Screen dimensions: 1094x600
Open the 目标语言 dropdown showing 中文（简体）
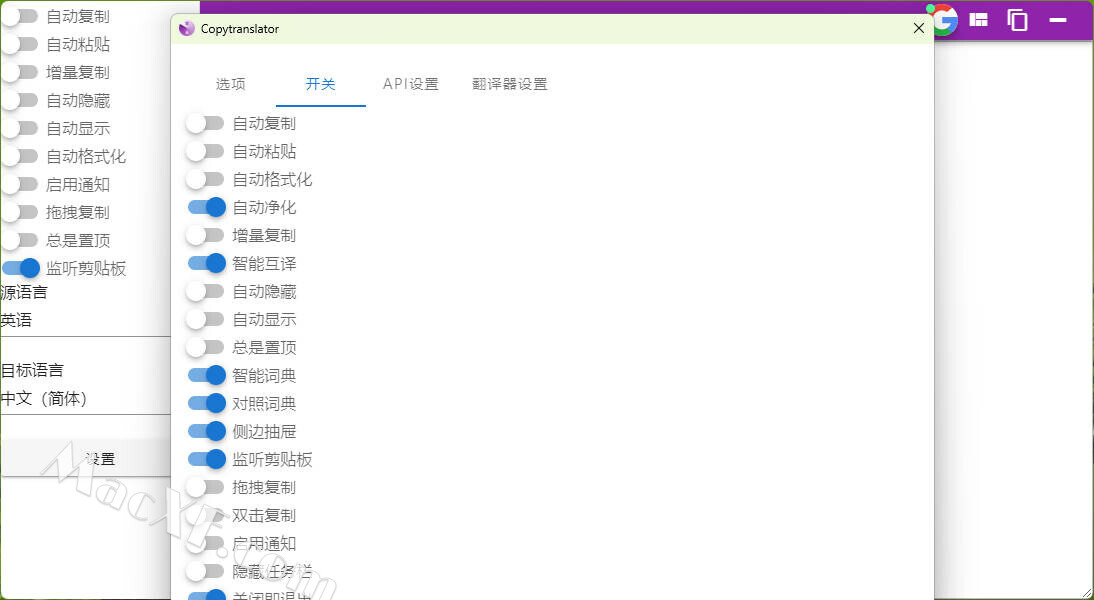coord(85,399)
